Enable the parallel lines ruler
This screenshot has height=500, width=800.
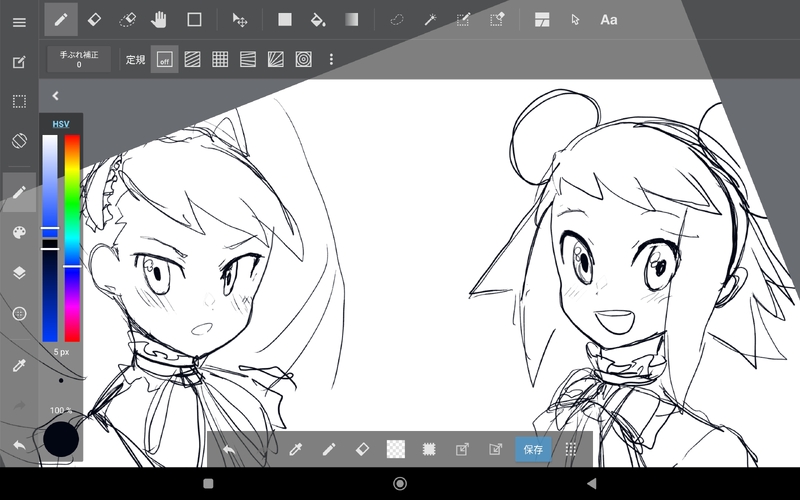point(192,59)
